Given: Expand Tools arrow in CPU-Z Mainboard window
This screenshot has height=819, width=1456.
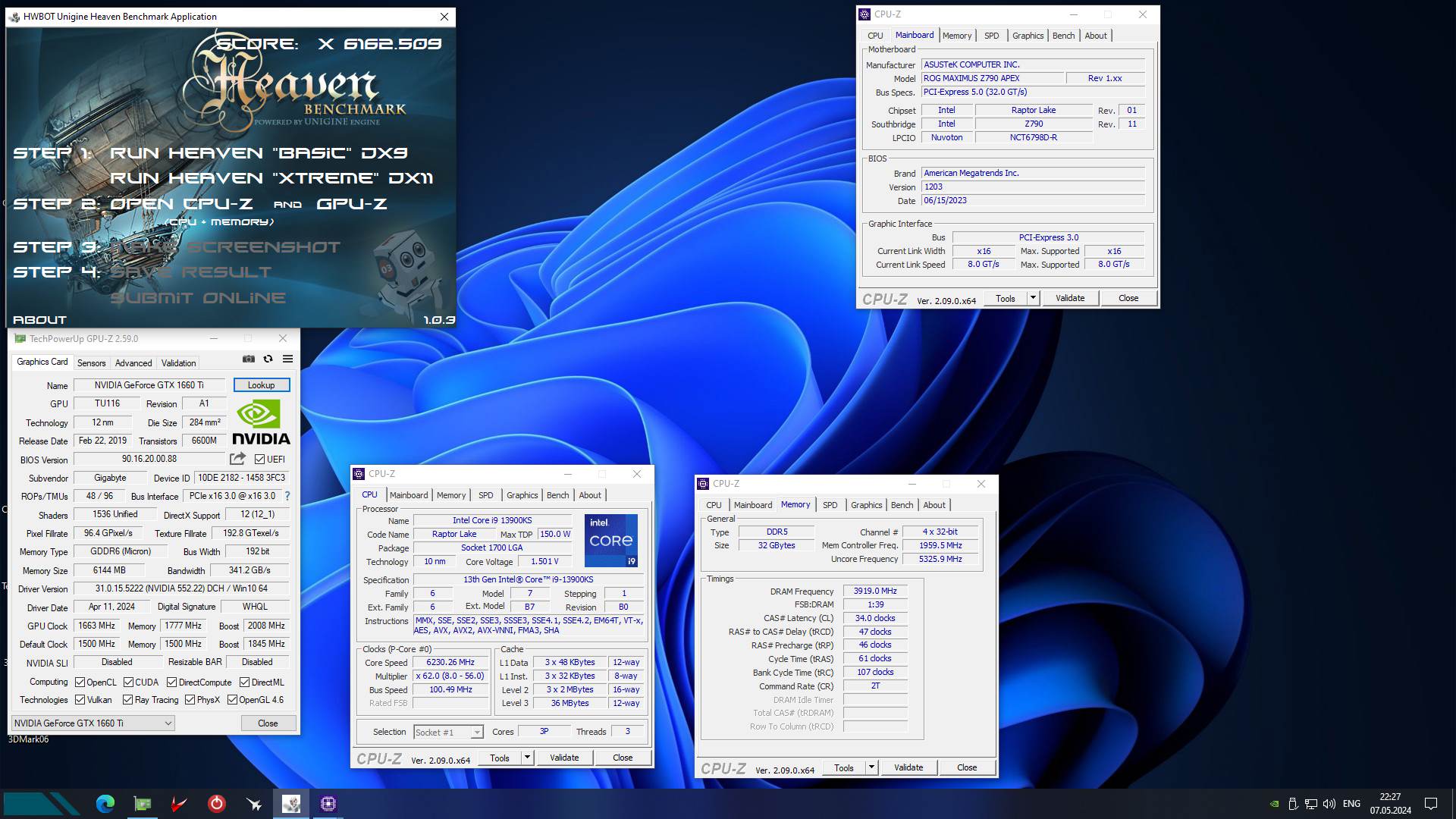Looking at the screenshot, I should [x=1032, y=298].
